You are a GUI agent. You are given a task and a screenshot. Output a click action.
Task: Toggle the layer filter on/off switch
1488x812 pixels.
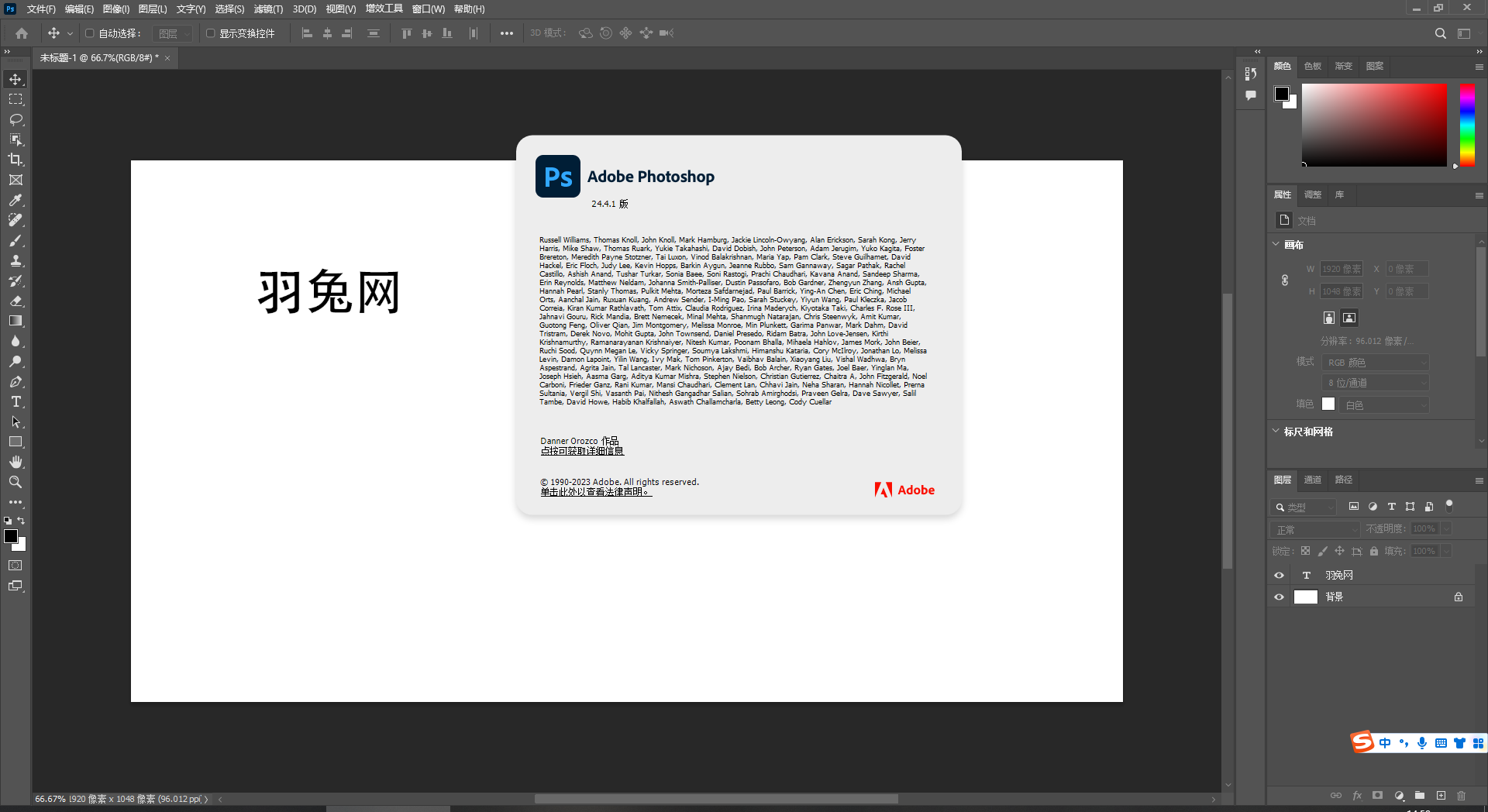[1449, 506]
